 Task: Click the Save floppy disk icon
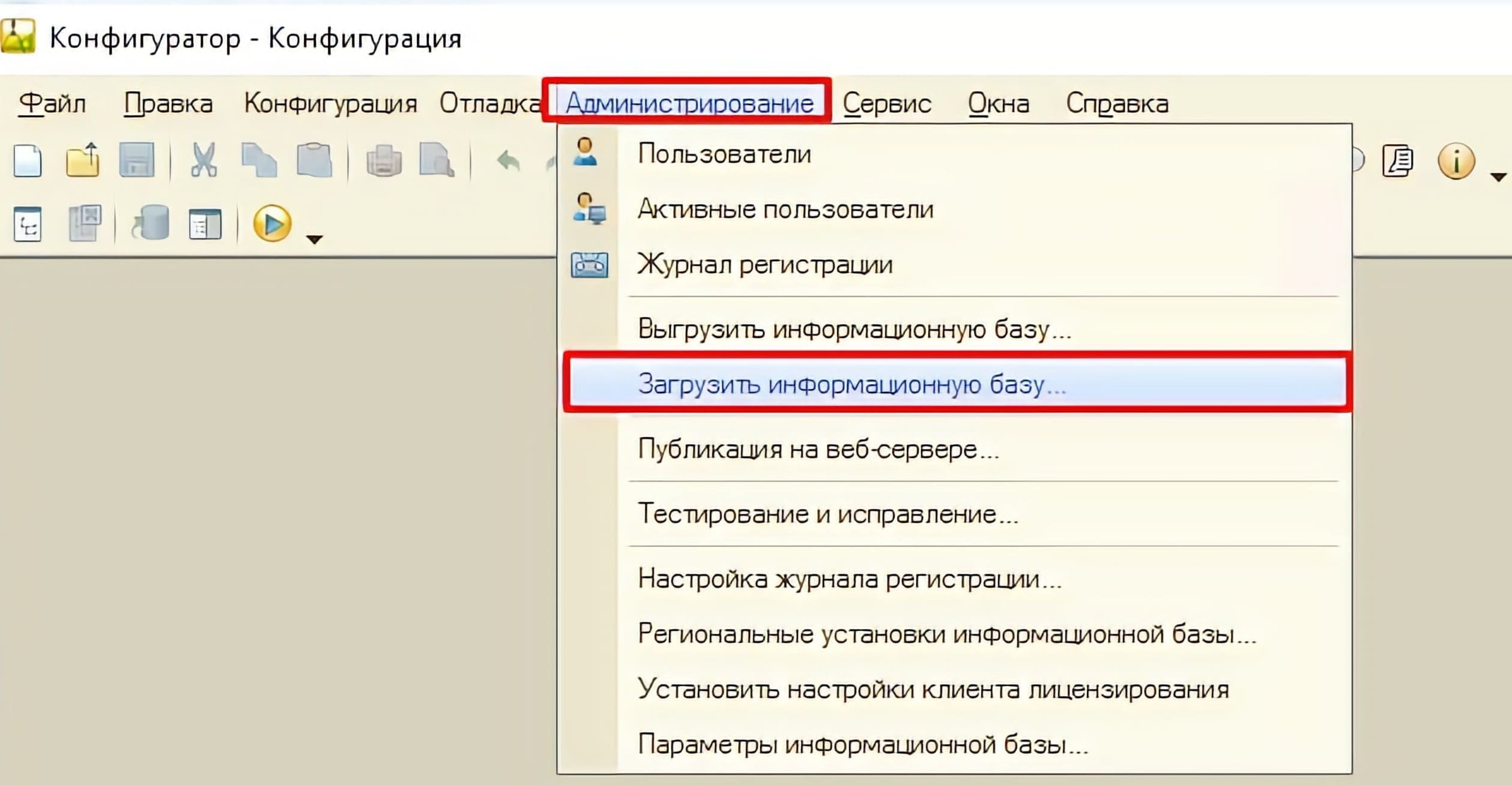pos(137,160)
